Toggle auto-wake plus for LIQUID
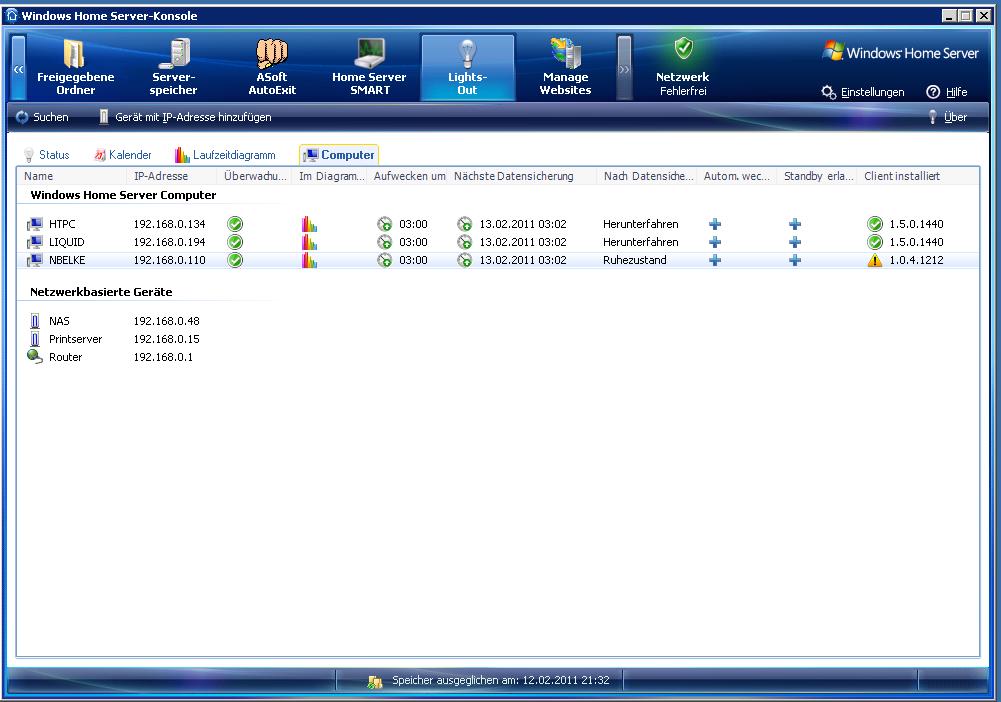The width and height of the screenshot is (1001, 702). pyautogui.click(x=715, y=242)
